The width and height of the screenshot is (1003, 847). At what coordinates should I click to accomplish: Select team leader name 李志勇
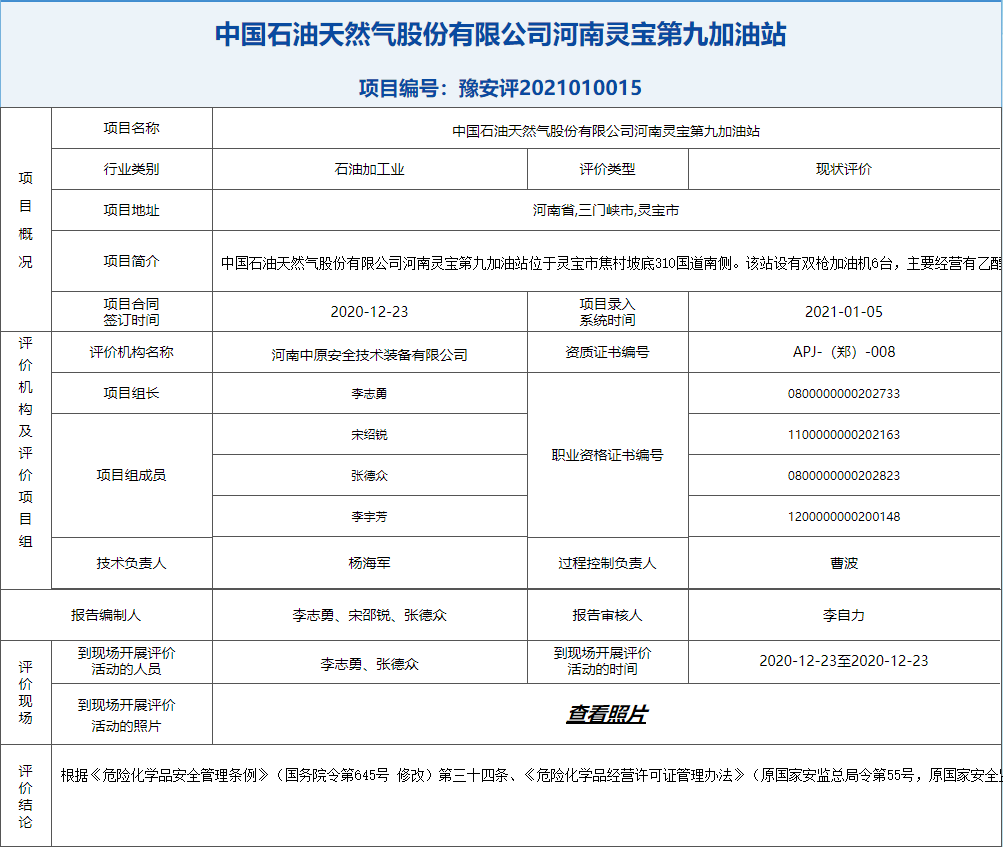(369, 393)
